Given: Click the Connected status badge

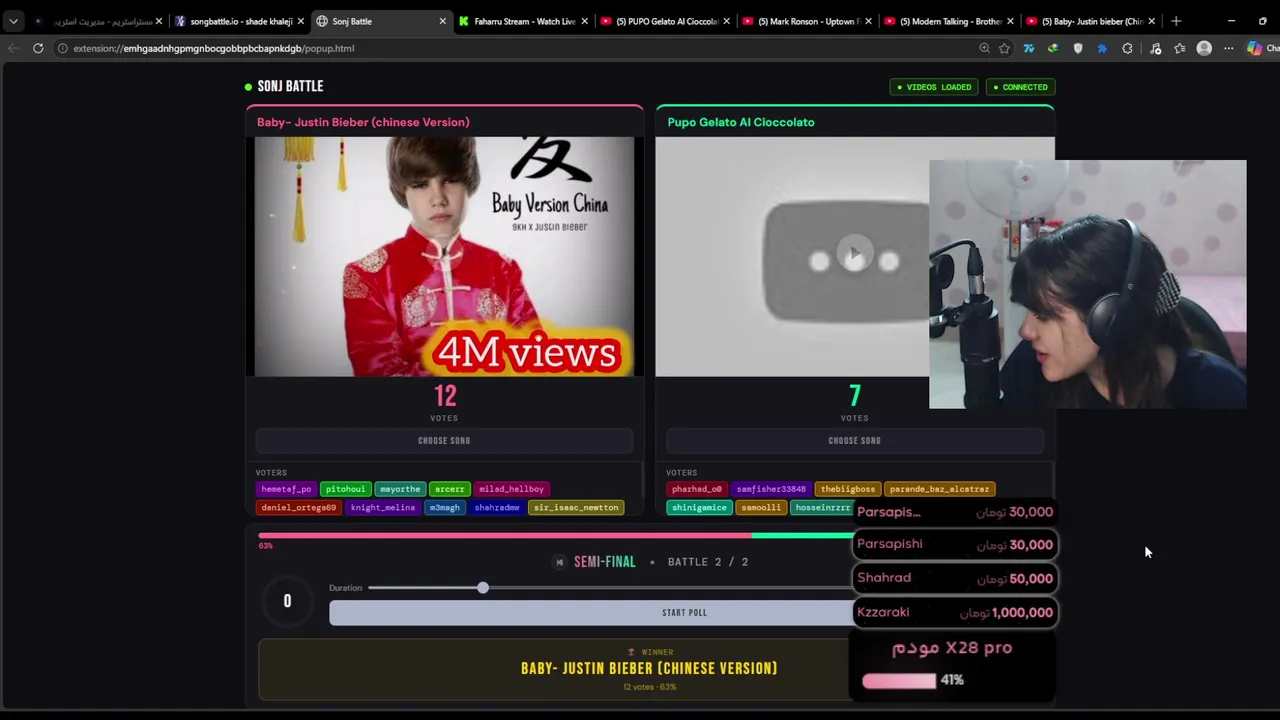Looking at the screenshot, I should pos(1021,87).
